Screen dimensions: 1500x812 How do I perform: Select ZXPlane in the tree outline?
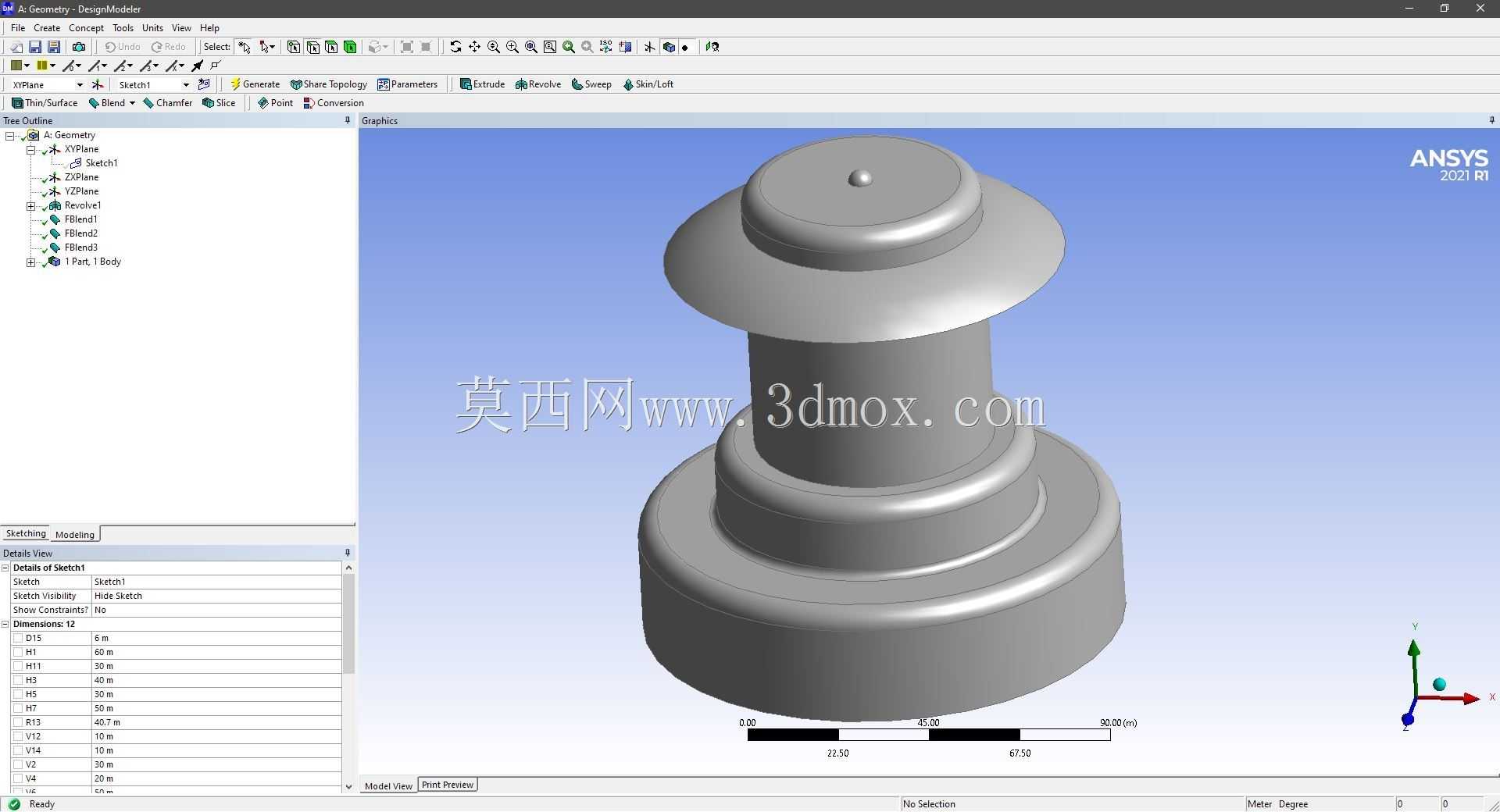[81, 177]
